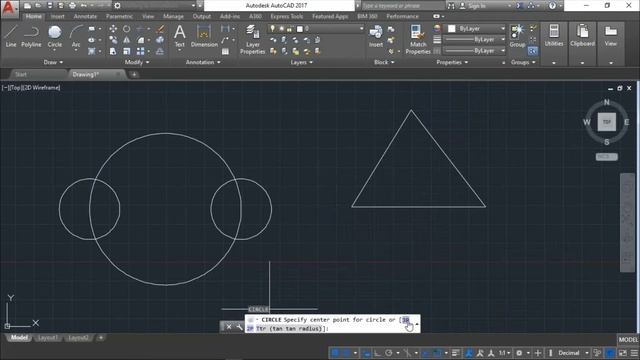Toggle lineweight display in status bar

[x=456, y=353]
